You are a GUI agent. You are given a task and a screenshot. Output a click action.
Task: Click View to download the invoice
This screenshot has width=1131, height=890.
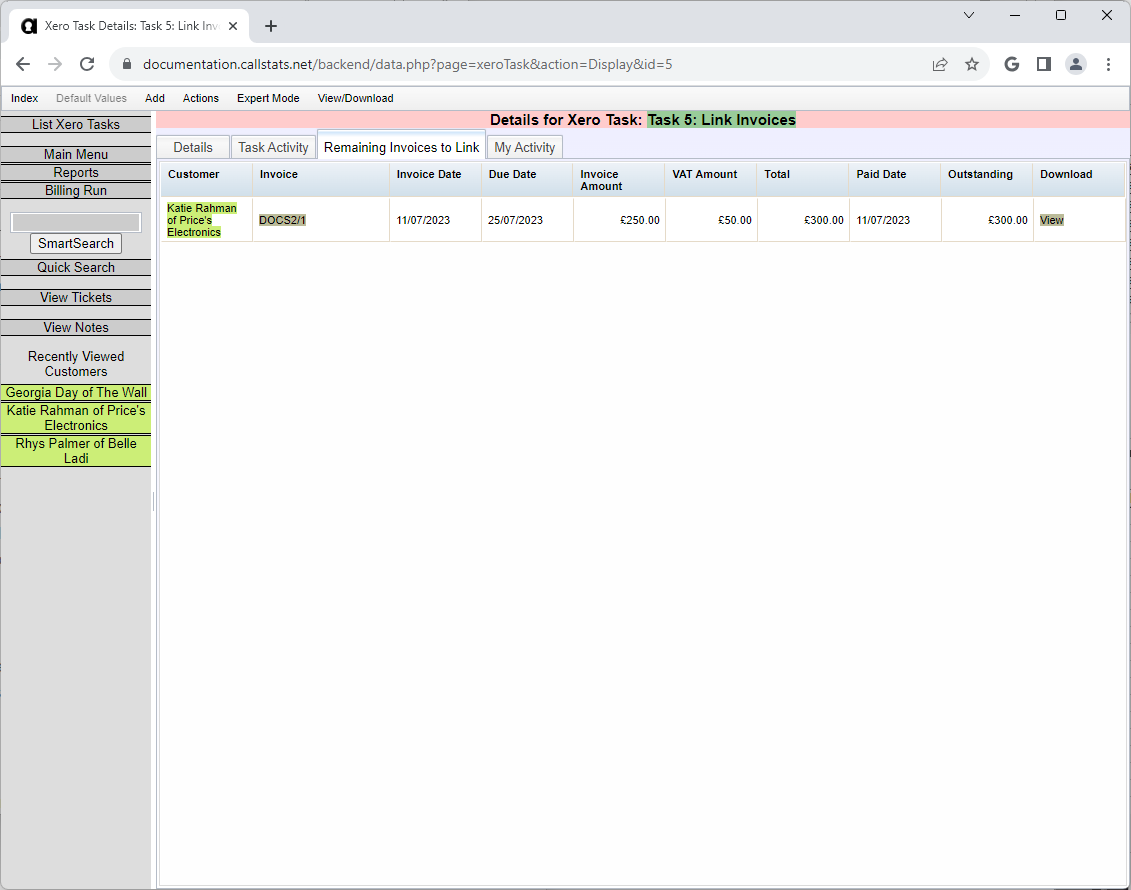pos(1051,219)
